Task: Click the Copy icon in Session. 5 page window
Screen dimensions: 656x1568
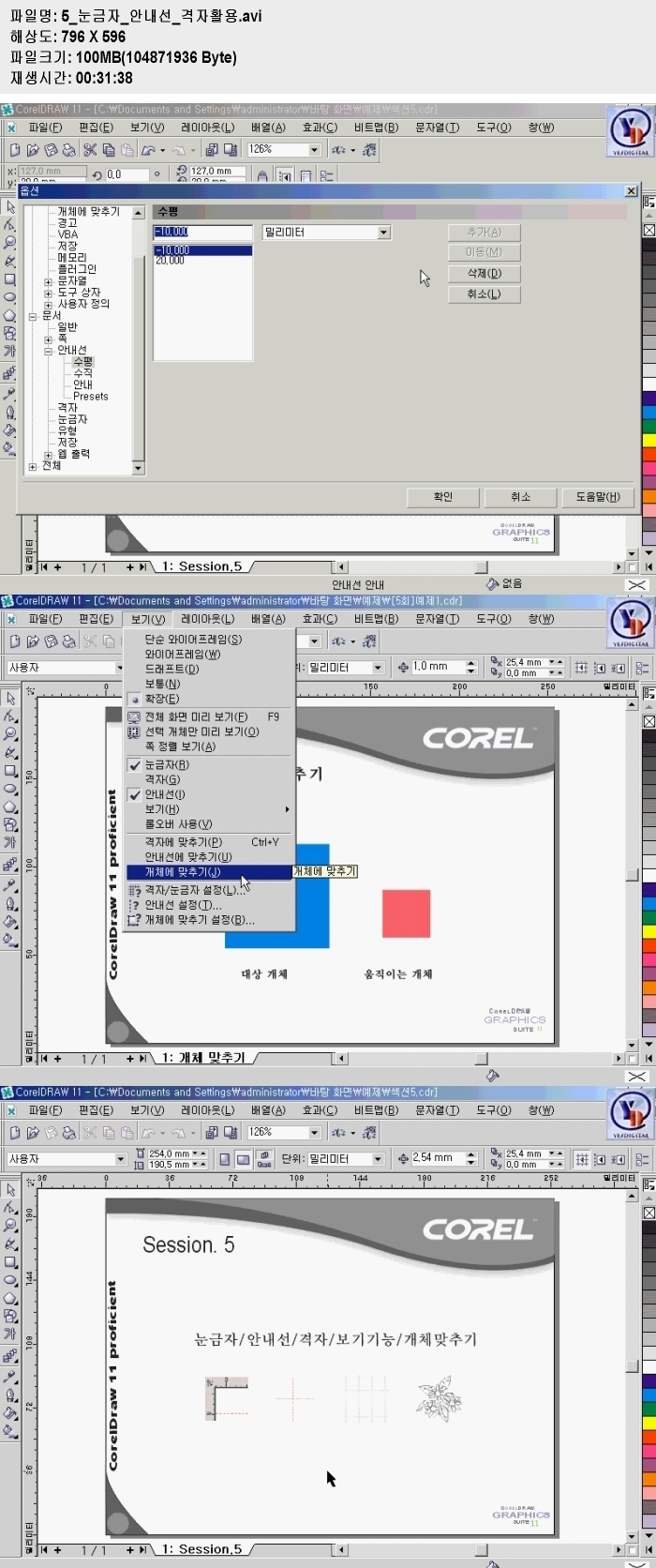Action: coord(109,1132)
